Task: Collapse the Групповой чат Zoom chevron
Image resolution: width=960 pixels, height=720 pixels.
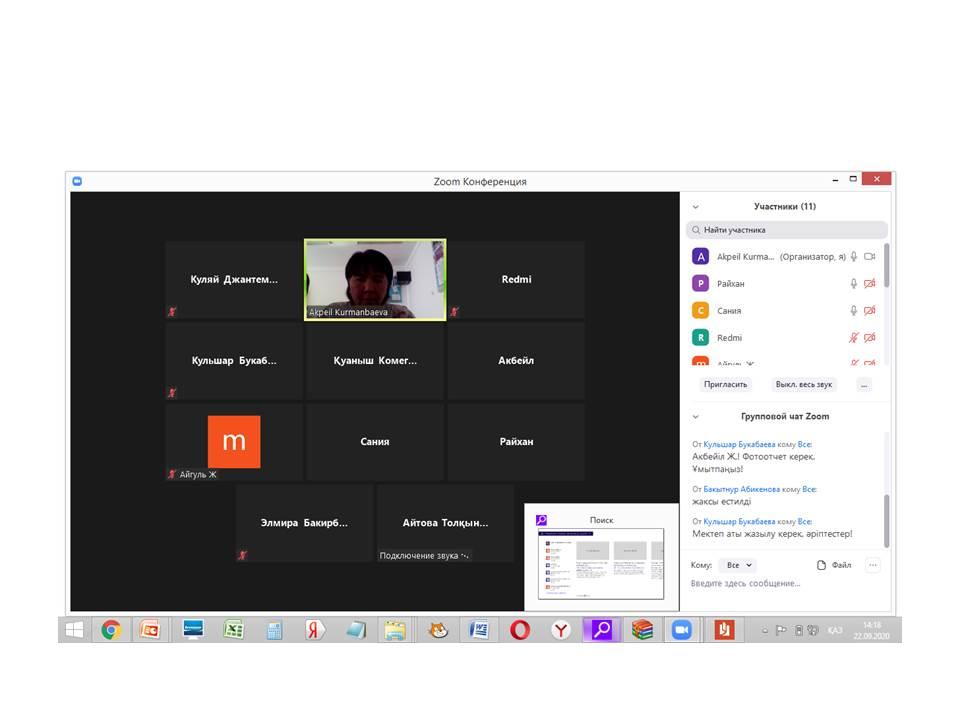Action: tap(696, 417)
